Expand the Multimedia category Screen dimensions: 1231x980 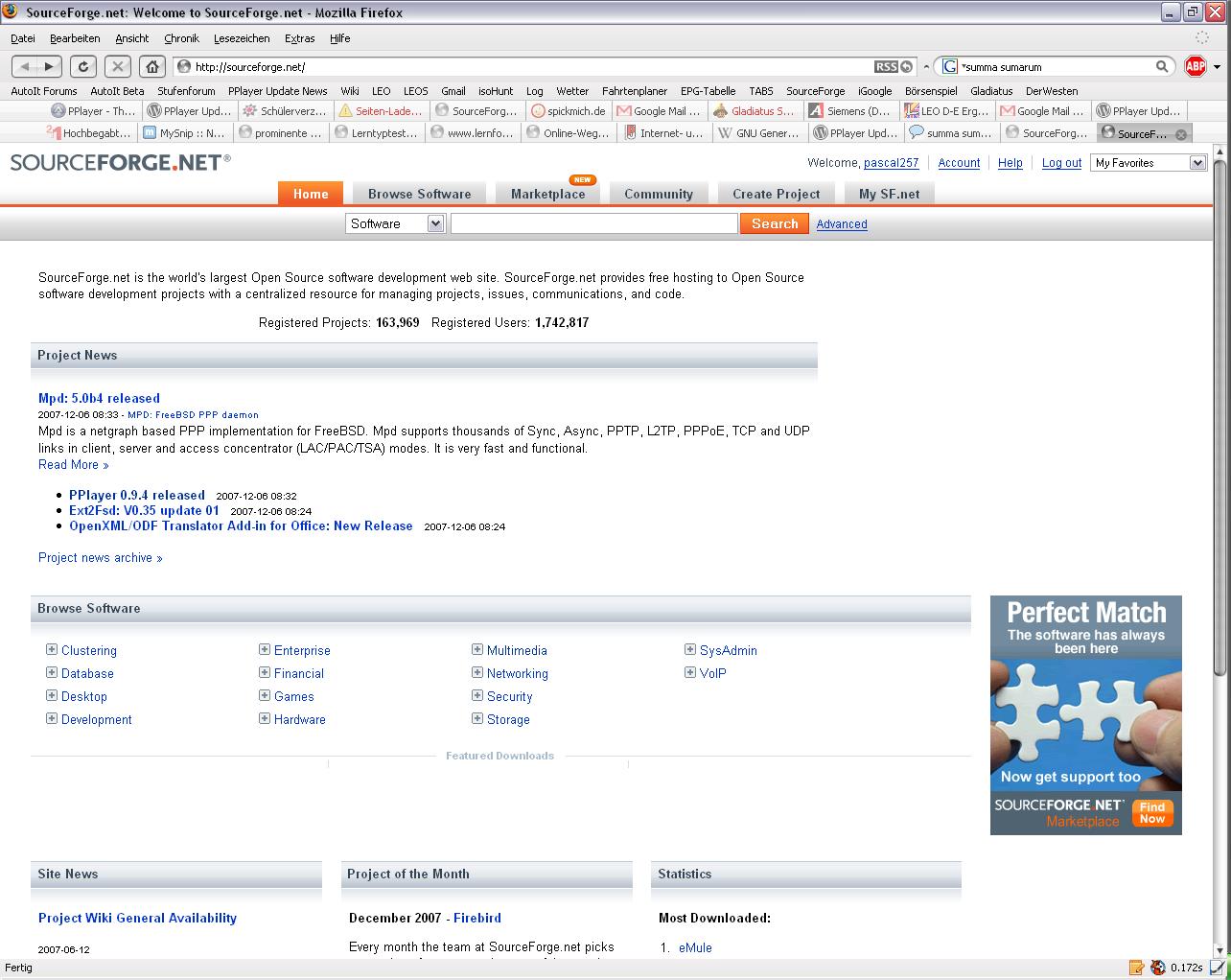pos(477,649)
